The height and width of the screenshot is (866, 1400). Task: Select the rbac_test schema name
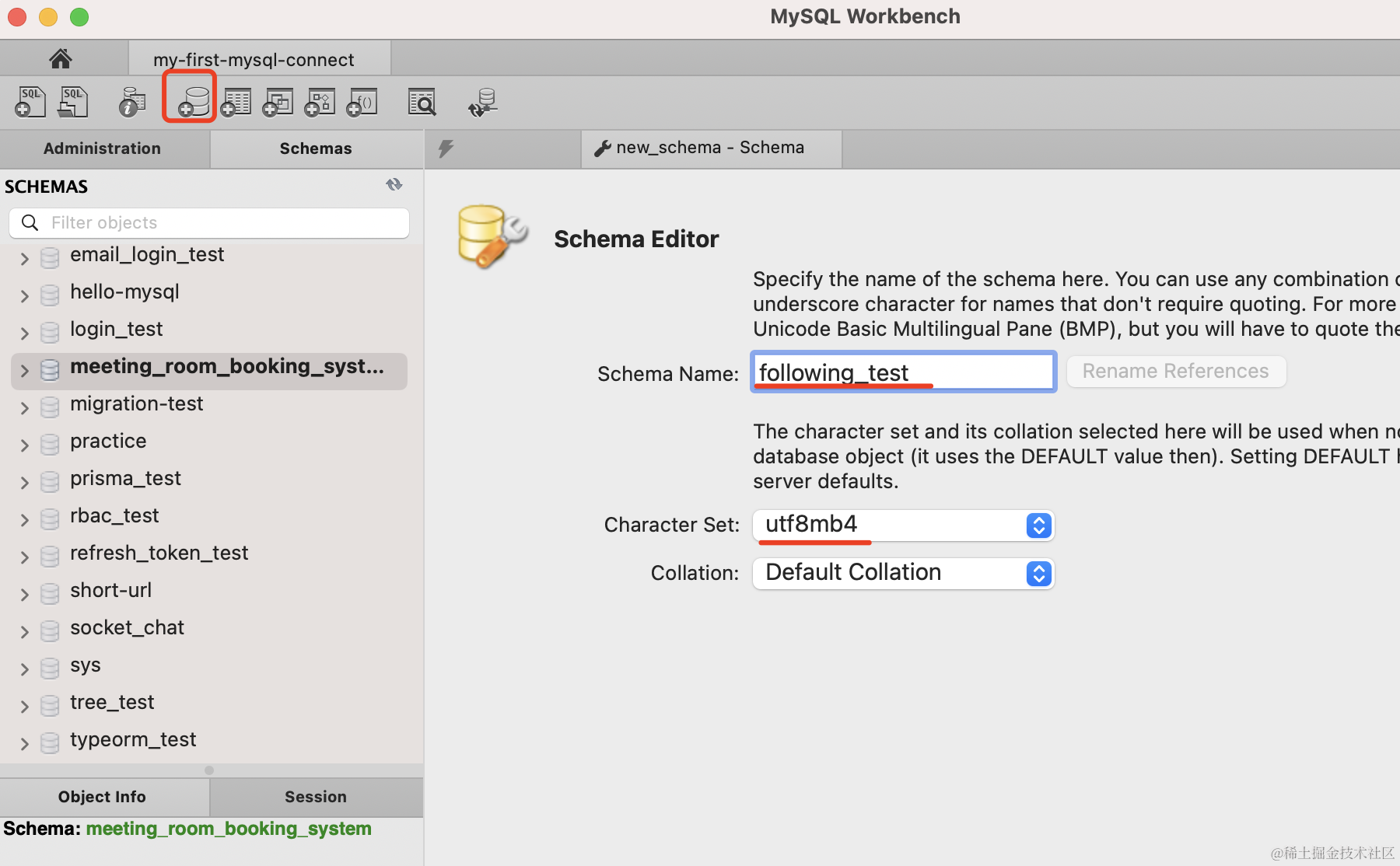114,516
